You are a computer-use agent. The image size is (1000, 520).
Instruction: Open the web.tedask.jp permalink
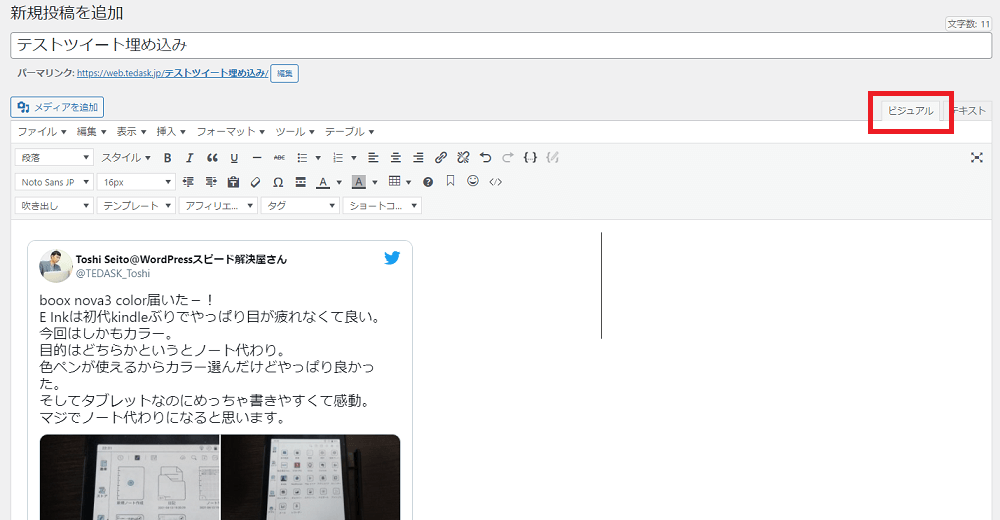click(172, 73)
